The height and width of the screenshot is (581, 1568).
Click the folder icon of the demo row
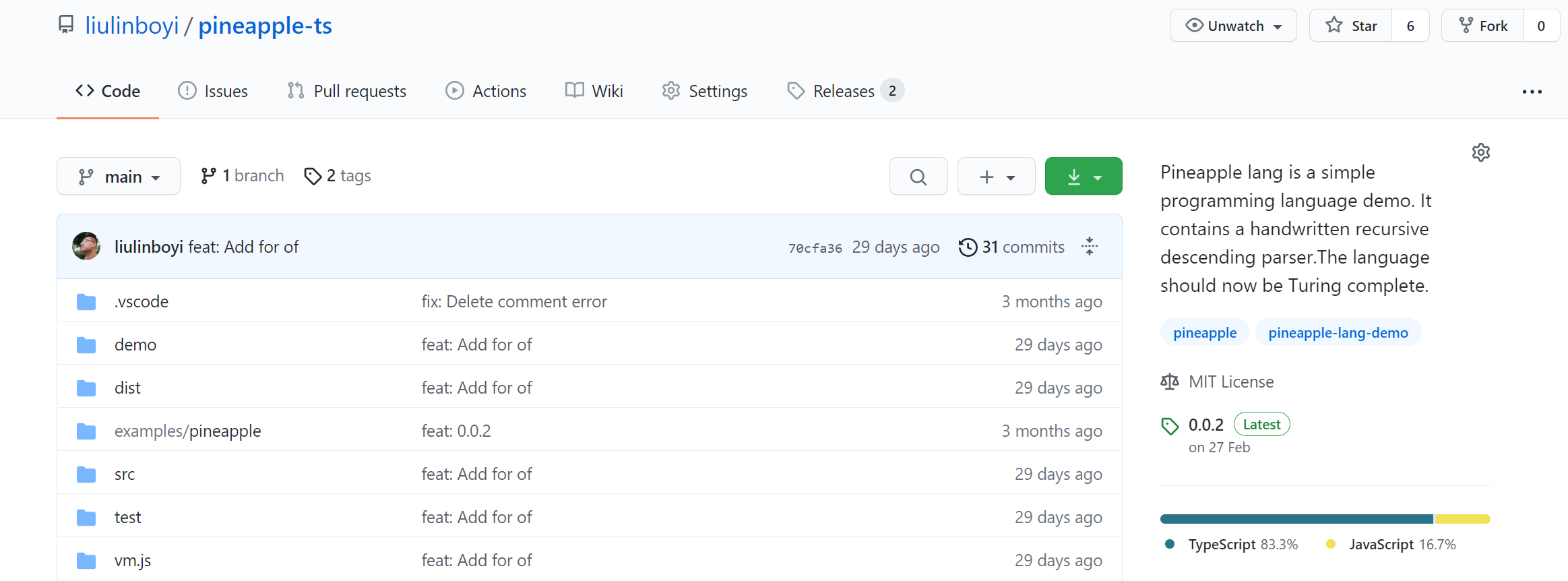(x=86, y=345)
